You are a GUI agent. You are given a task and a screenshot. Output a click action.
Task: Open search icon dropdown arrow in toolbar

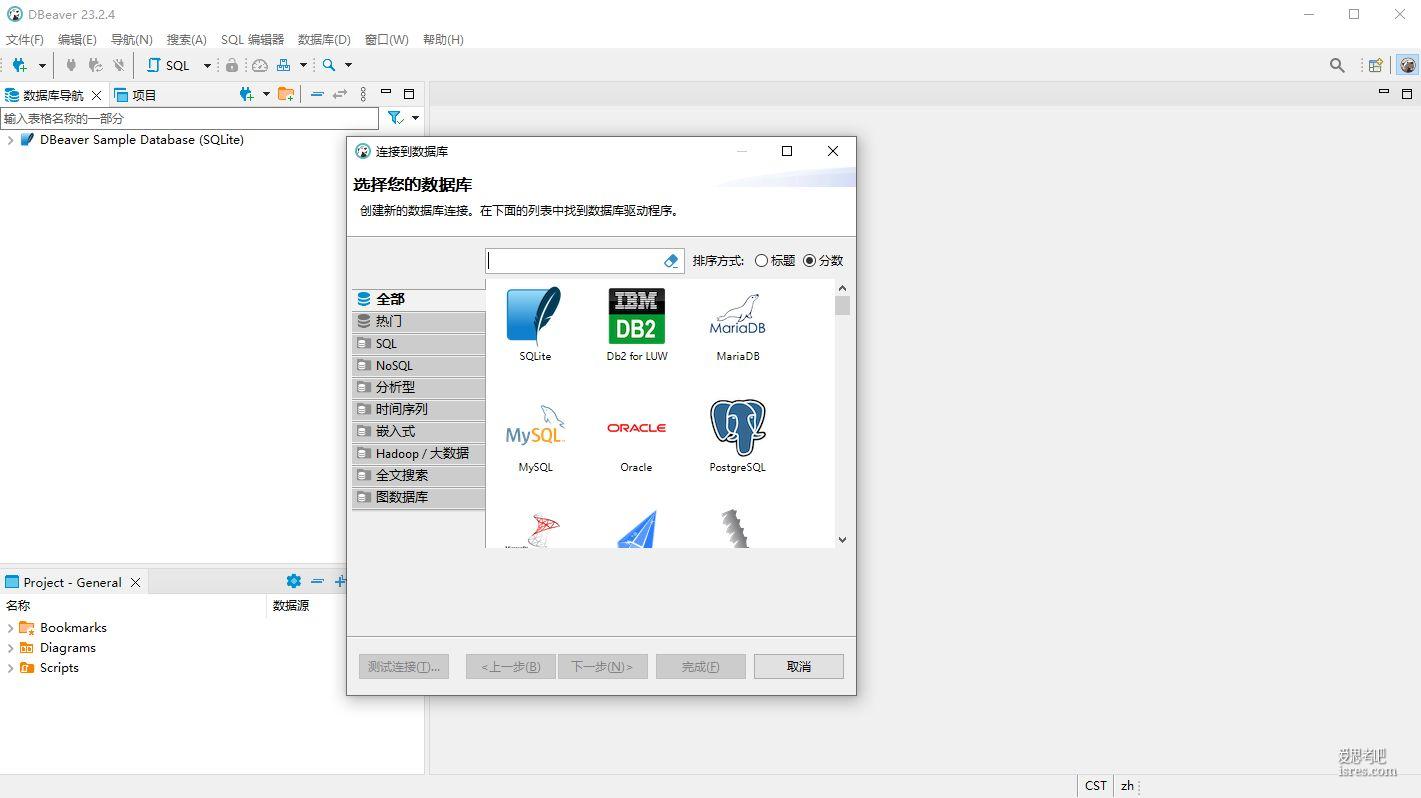[x=348, y=65]
